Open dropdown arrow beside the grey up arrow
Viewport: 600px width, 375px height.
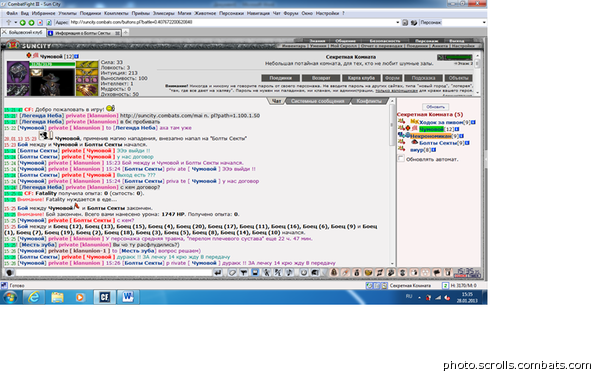(x=16, y=23)
